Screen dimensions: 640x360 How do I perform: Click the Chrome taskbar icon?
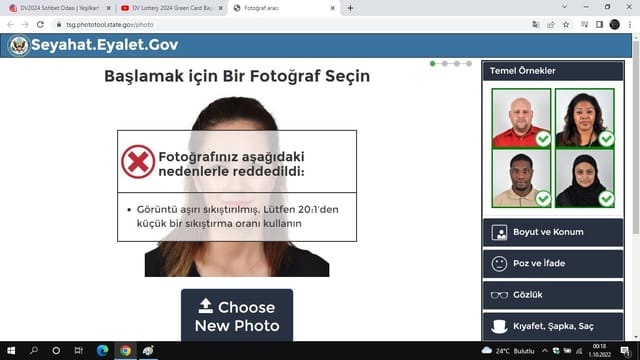[125, 351]
